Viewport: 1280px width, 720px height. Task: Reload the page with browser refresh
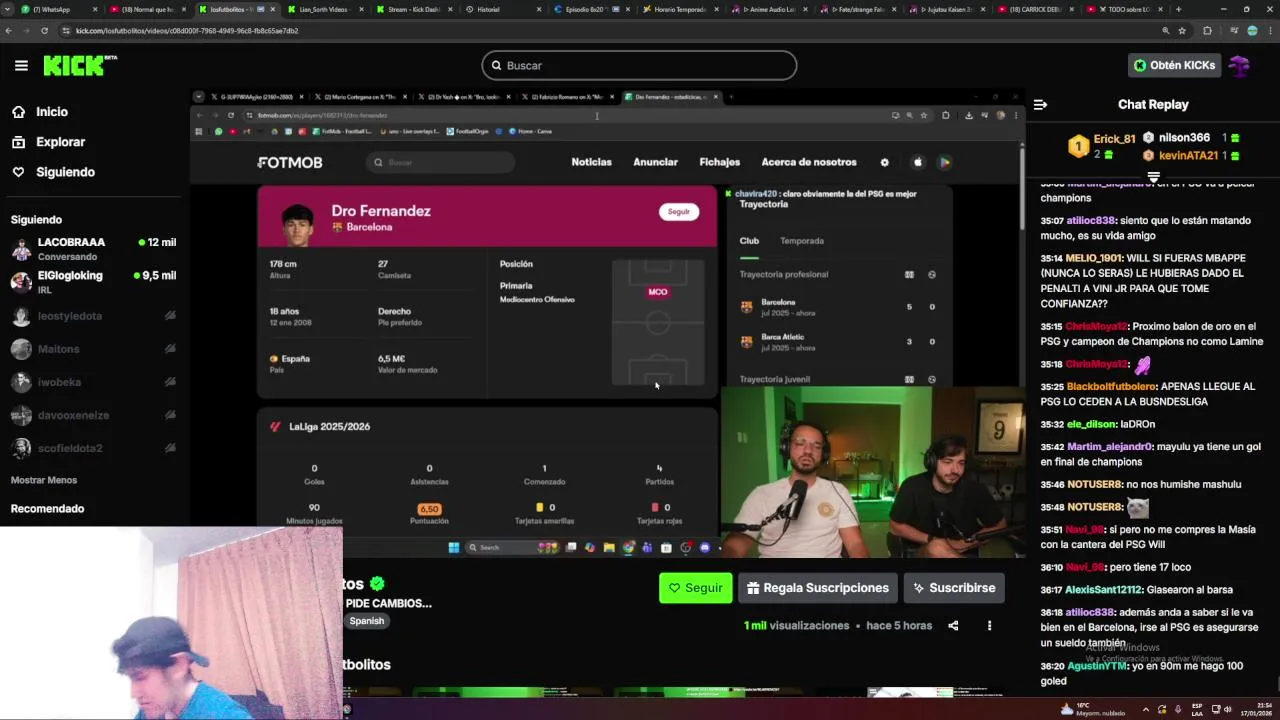pos(44,31)
